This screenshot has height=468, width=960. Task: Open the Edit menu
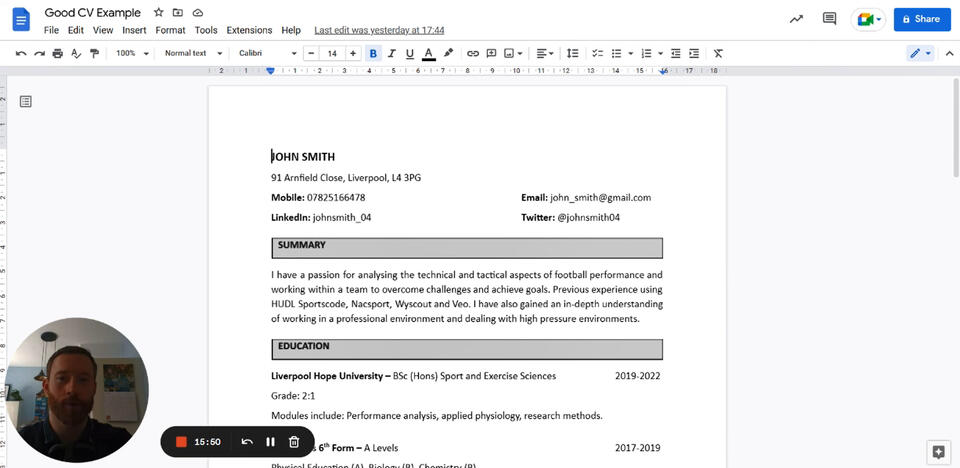pyautogui.click(x=76, y=30)
